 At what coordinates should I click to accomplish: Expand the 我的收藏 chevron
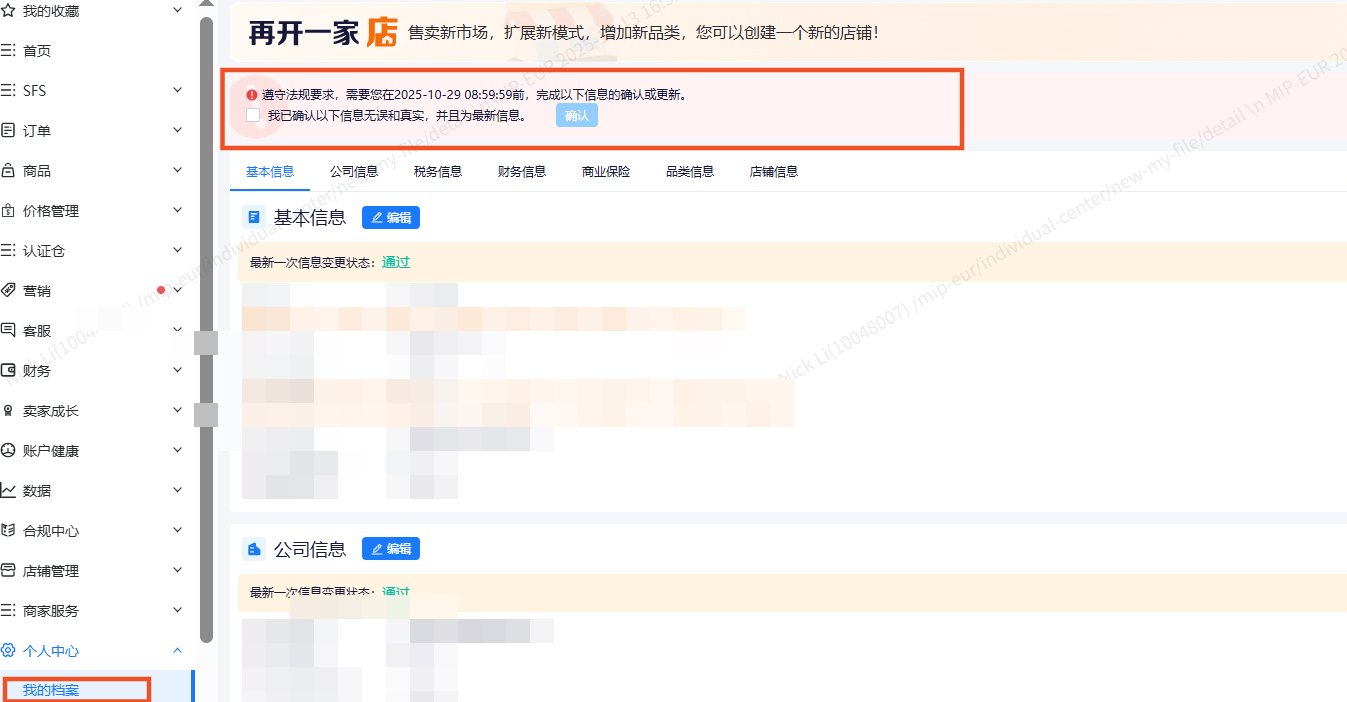tap(178, 10)
